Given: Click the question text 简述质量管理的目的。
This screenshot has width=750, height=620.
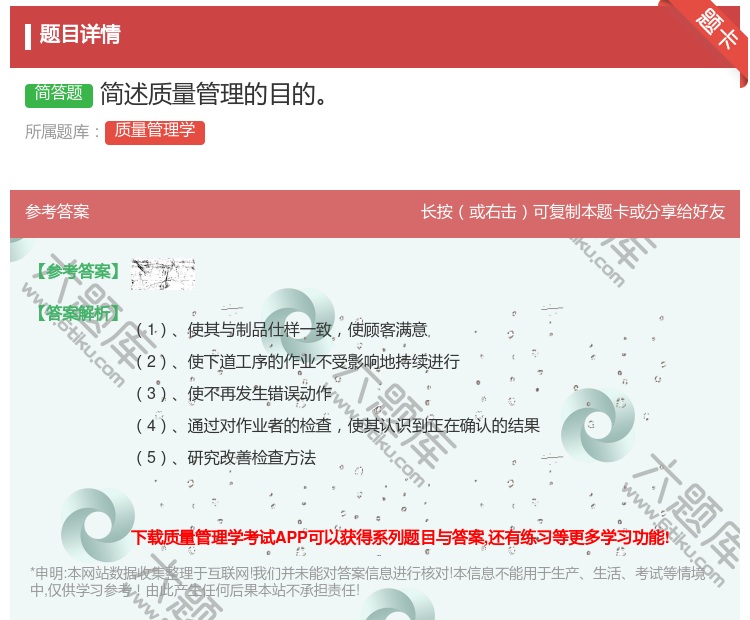Looking at the screenshot, I should coord(213,94).
